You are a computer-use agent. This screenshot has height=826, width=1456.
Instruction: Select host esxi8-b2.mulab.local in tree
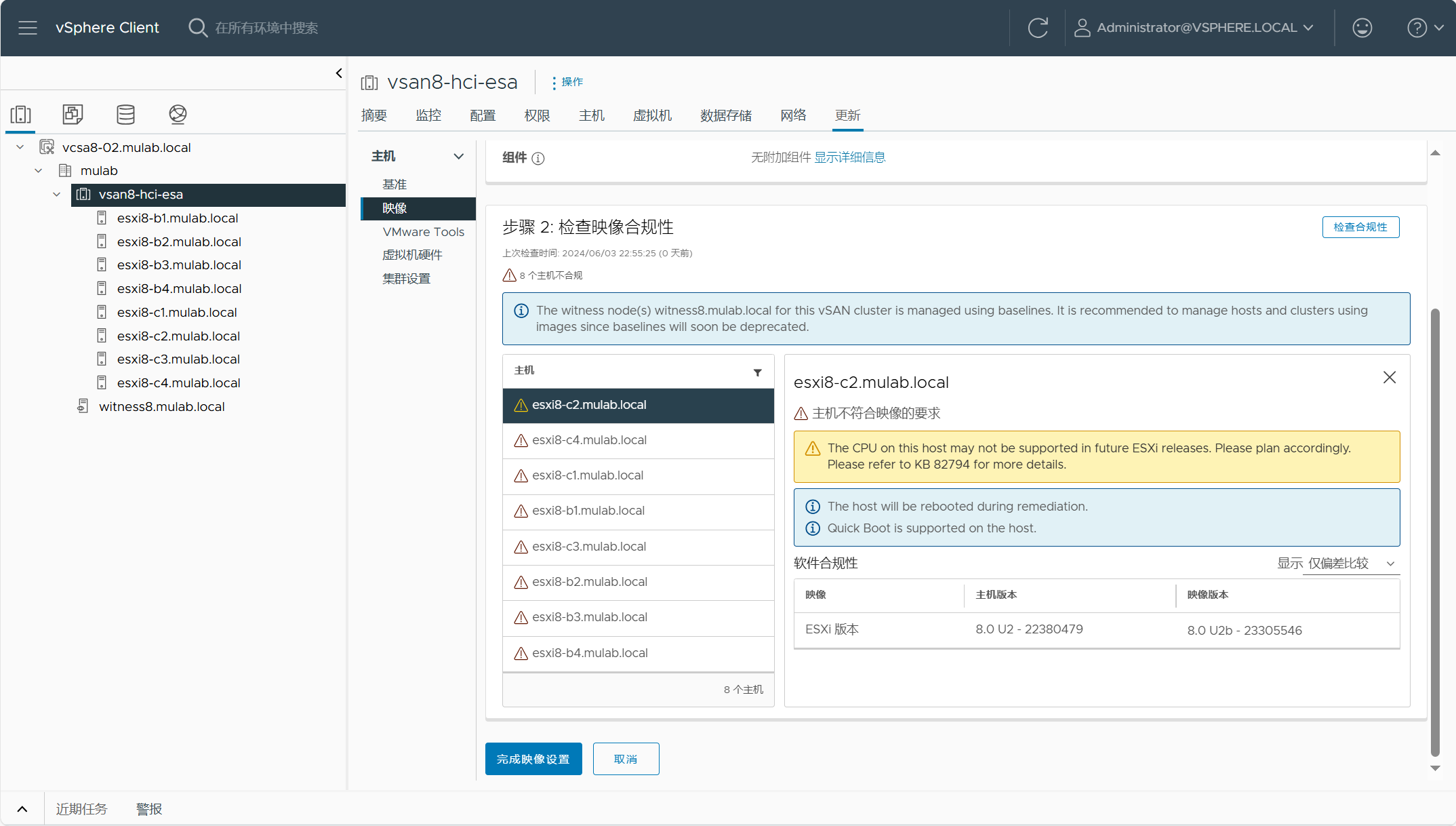179,242
